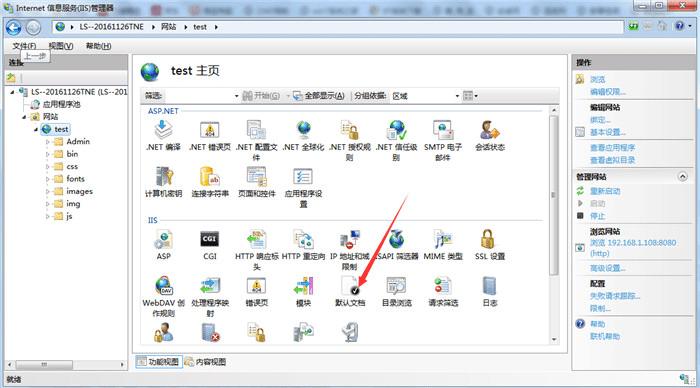Collapse the 网站 tree node

point(25,117)
